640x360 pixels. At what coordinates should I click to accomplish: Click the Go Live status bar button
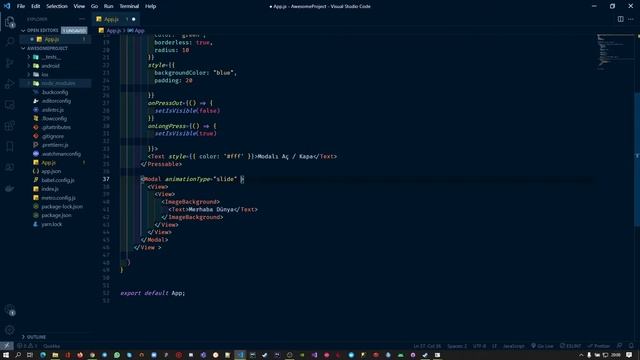pos(542,346)
